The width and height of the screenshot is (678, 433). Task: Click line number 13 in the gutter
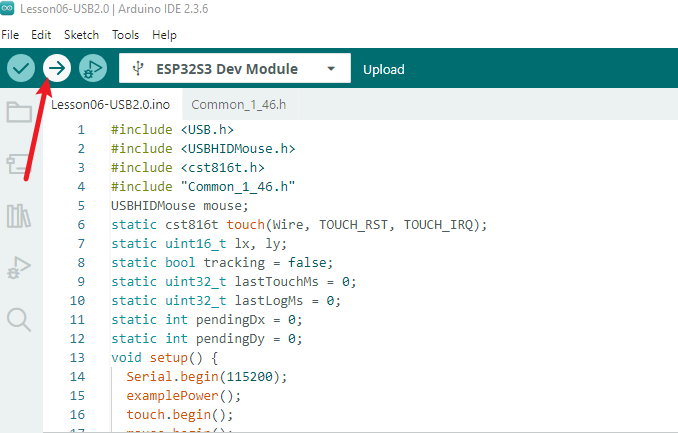(77, 358)
